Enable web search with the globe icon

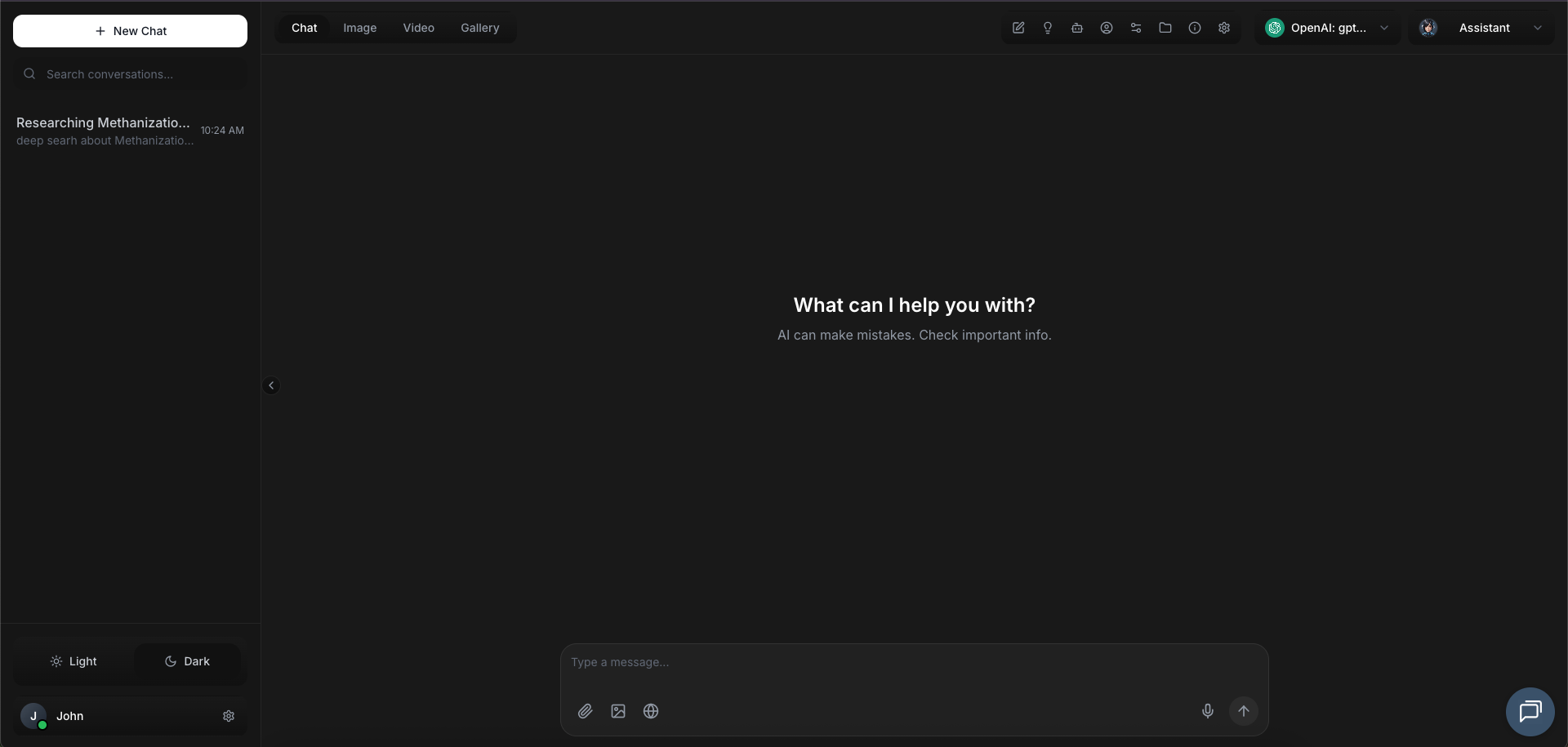coord(650,711)
